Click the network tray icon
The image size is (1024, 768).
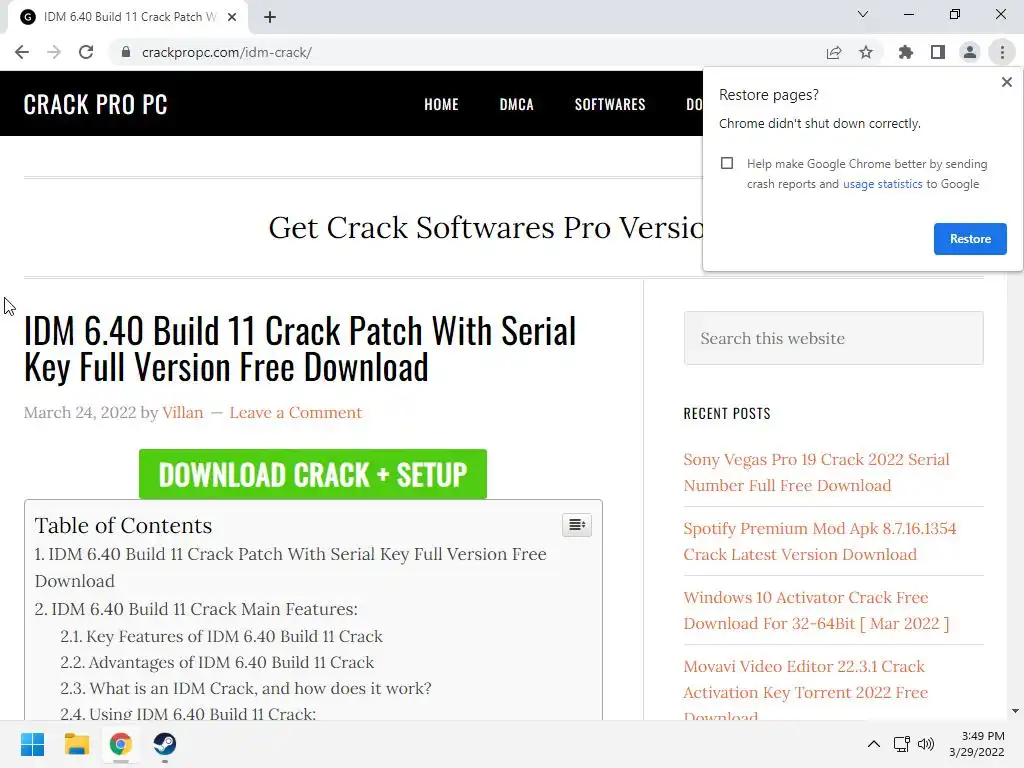point(902,744)
